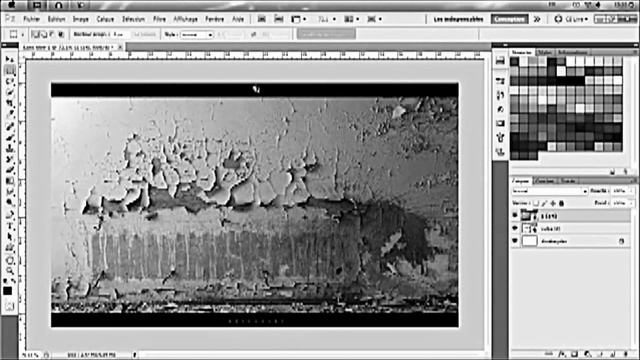Screen dimensions: 640x360
Task: Select the Rectangular Marquee tool in toolbox
Action: (x=9, y=70)
